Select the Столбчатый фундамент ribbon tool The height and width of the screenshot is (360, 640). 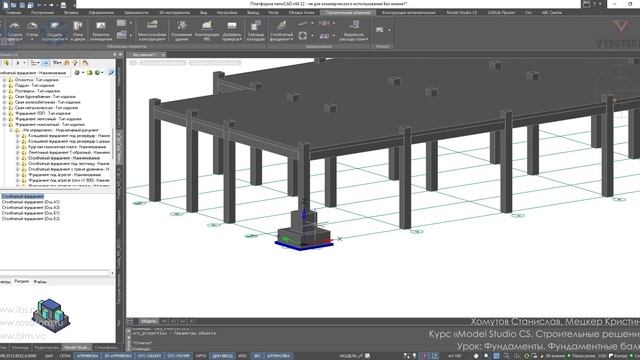281,30
